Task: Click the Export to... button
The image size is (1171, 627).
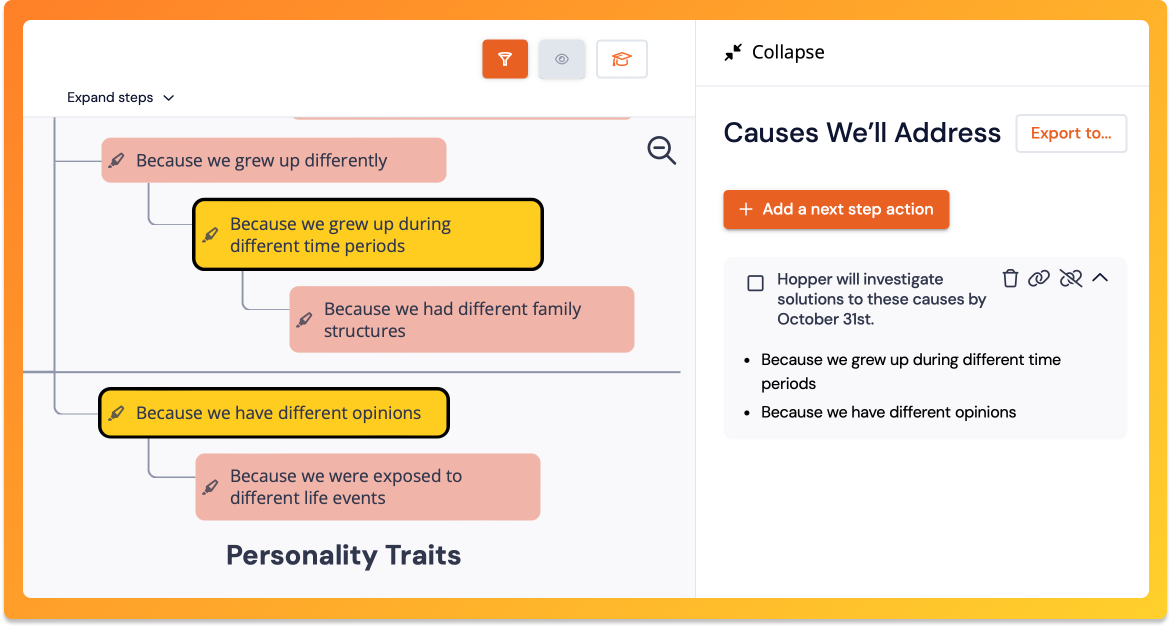Action: pos(1071,133)
